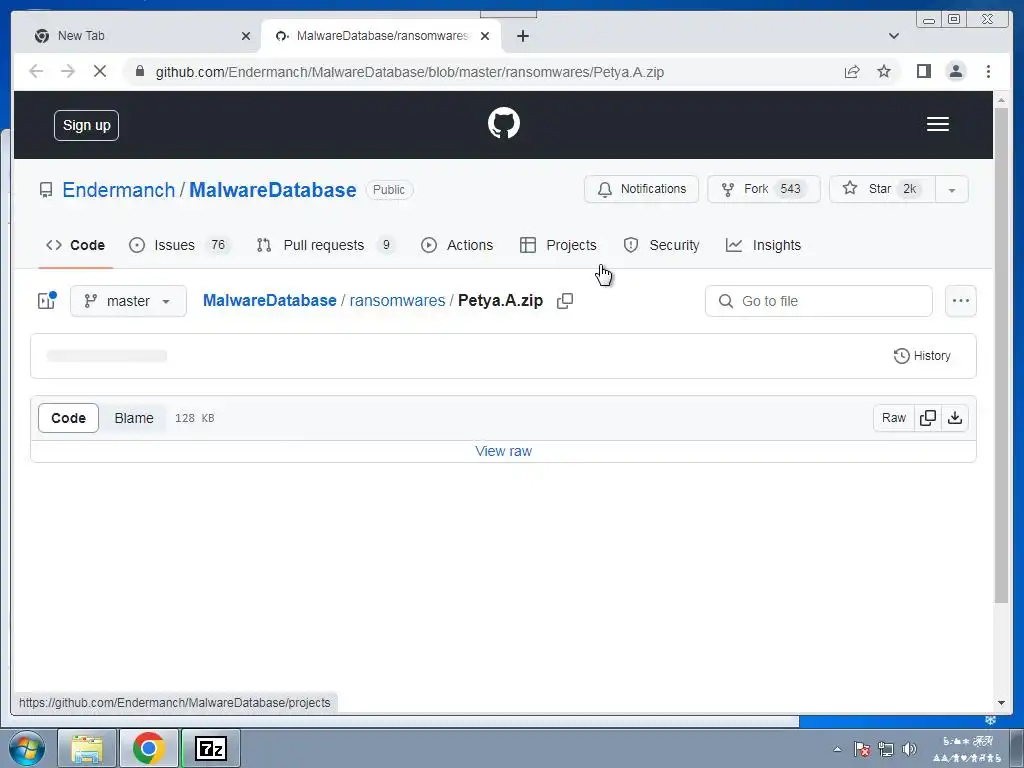Open the tab search chevron in Chrome

tap(894, 36)
